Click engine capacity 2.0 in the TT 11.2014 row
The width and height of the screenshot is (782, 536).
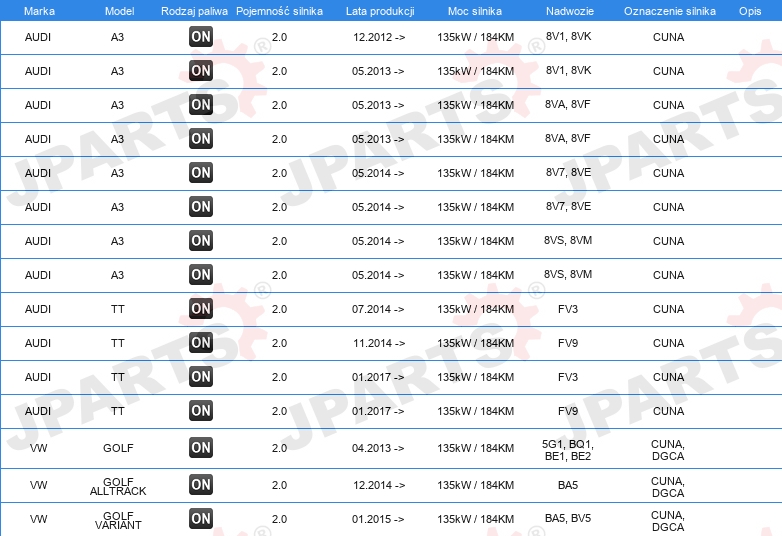279,343
